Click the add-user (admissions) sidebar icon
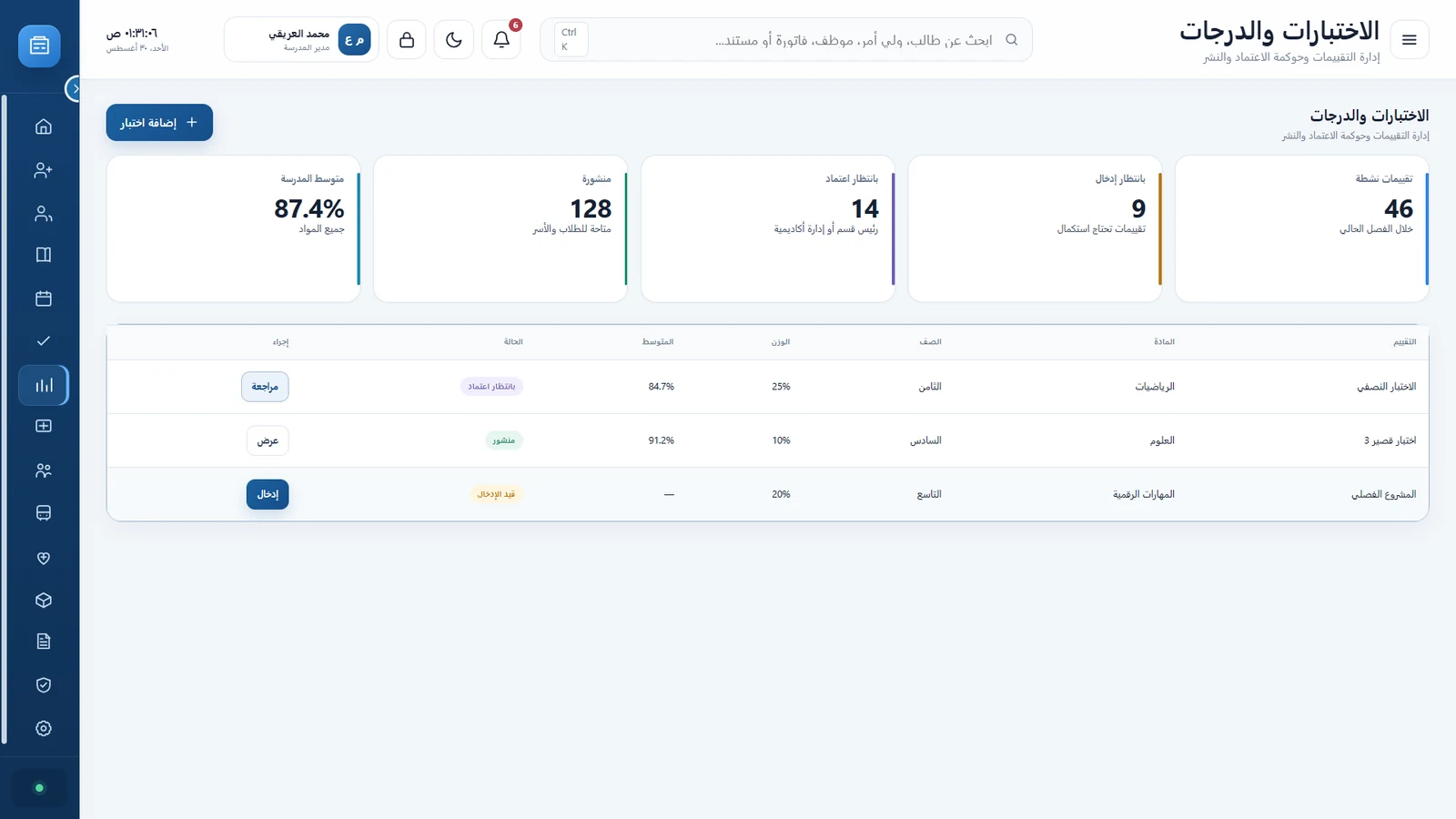The width and height of the screenshot is (1456, 819). (43, 170)
